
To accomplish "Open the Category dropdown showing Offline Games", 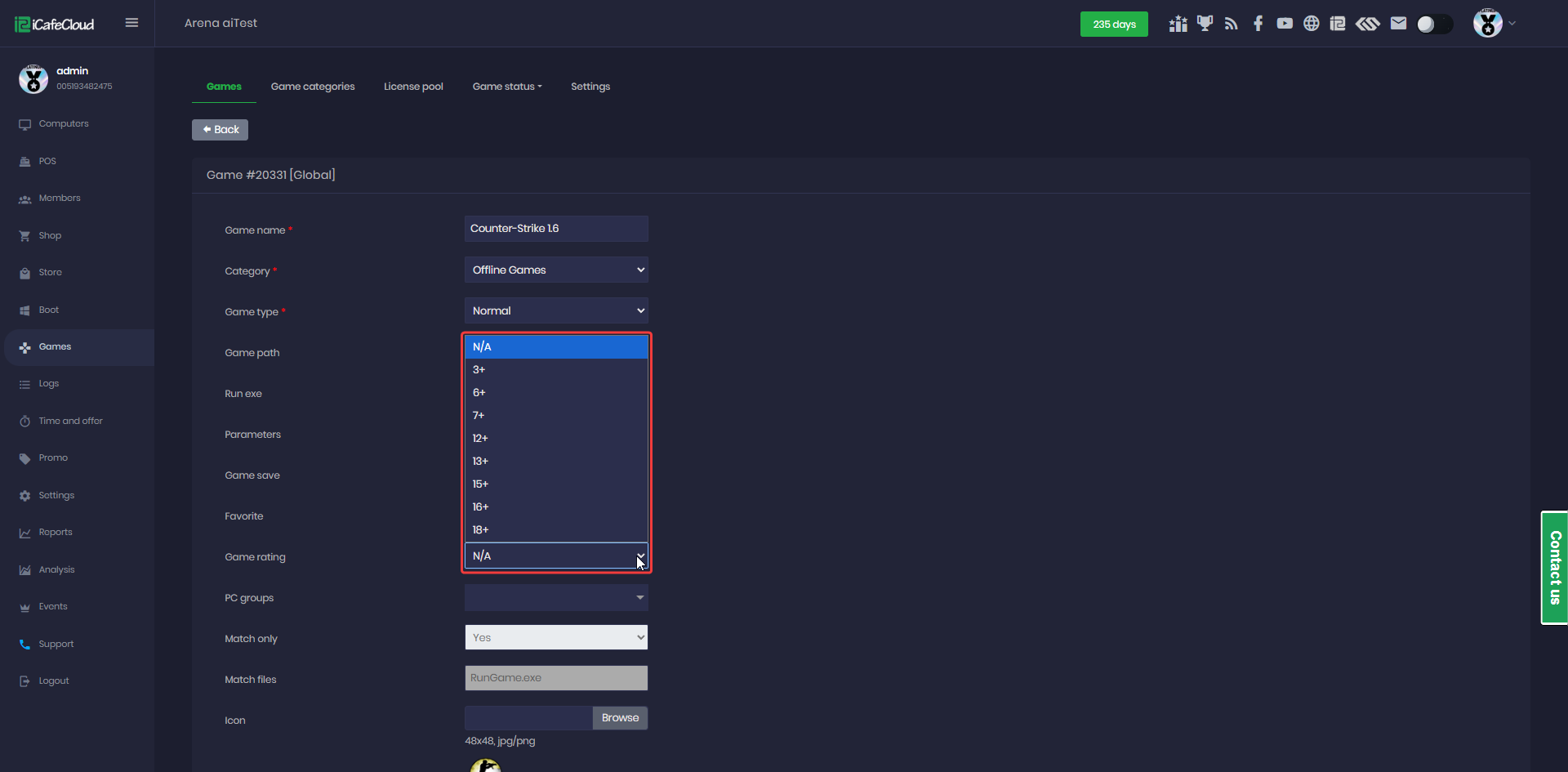I will [556, 270].
